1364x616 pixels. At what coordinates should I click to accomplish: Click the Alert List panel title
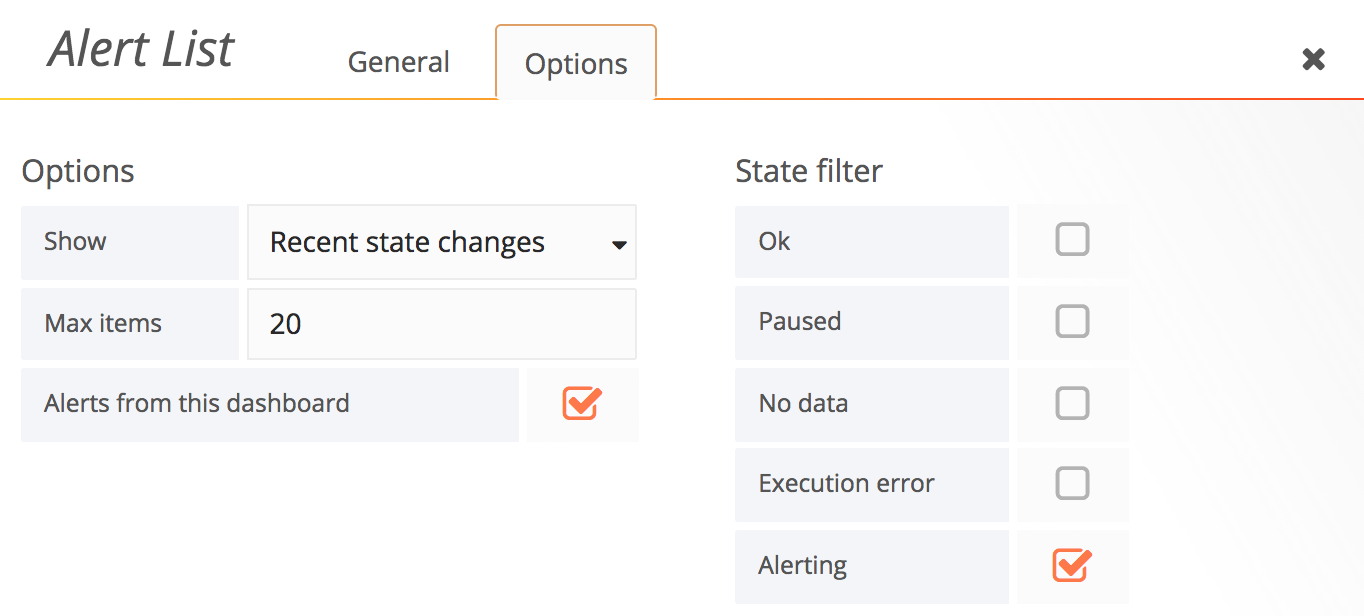pos(140,48)
